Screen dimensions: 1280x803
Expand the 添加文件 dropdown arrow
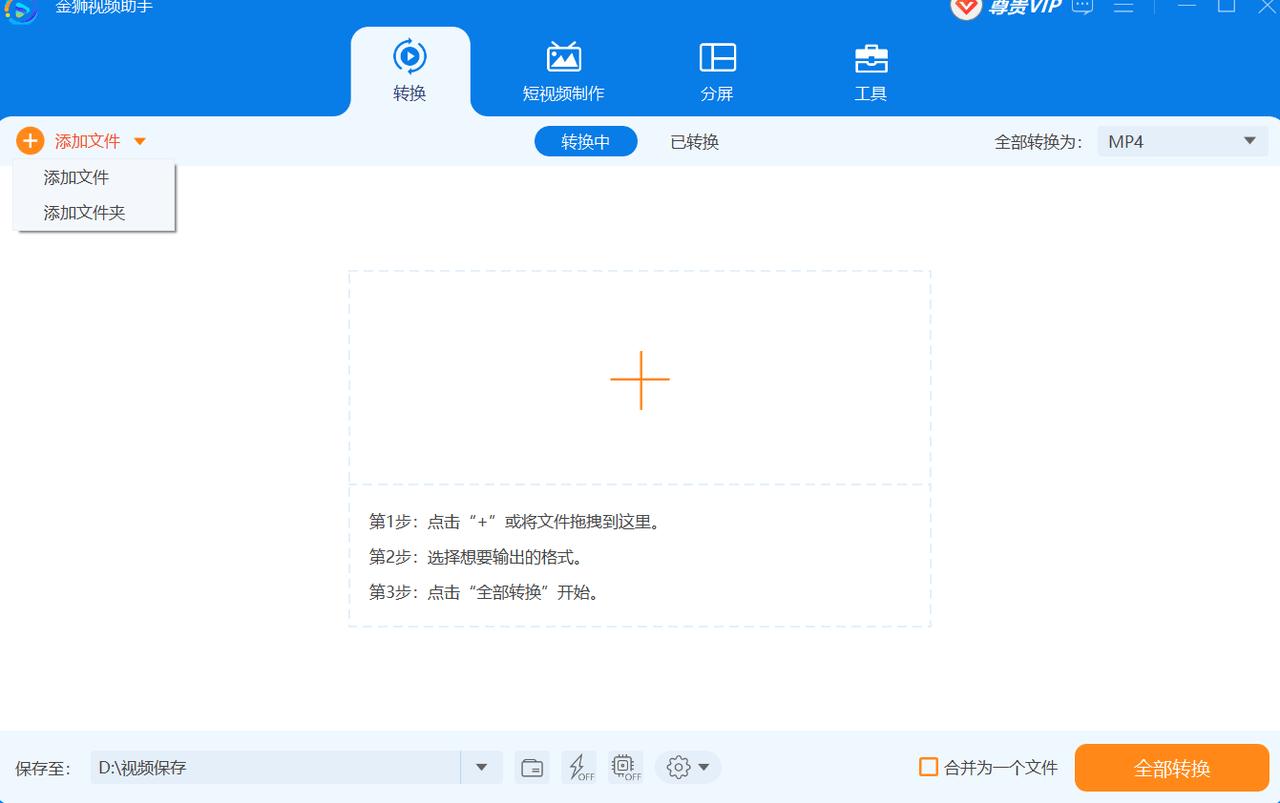[x=140, y=141]
